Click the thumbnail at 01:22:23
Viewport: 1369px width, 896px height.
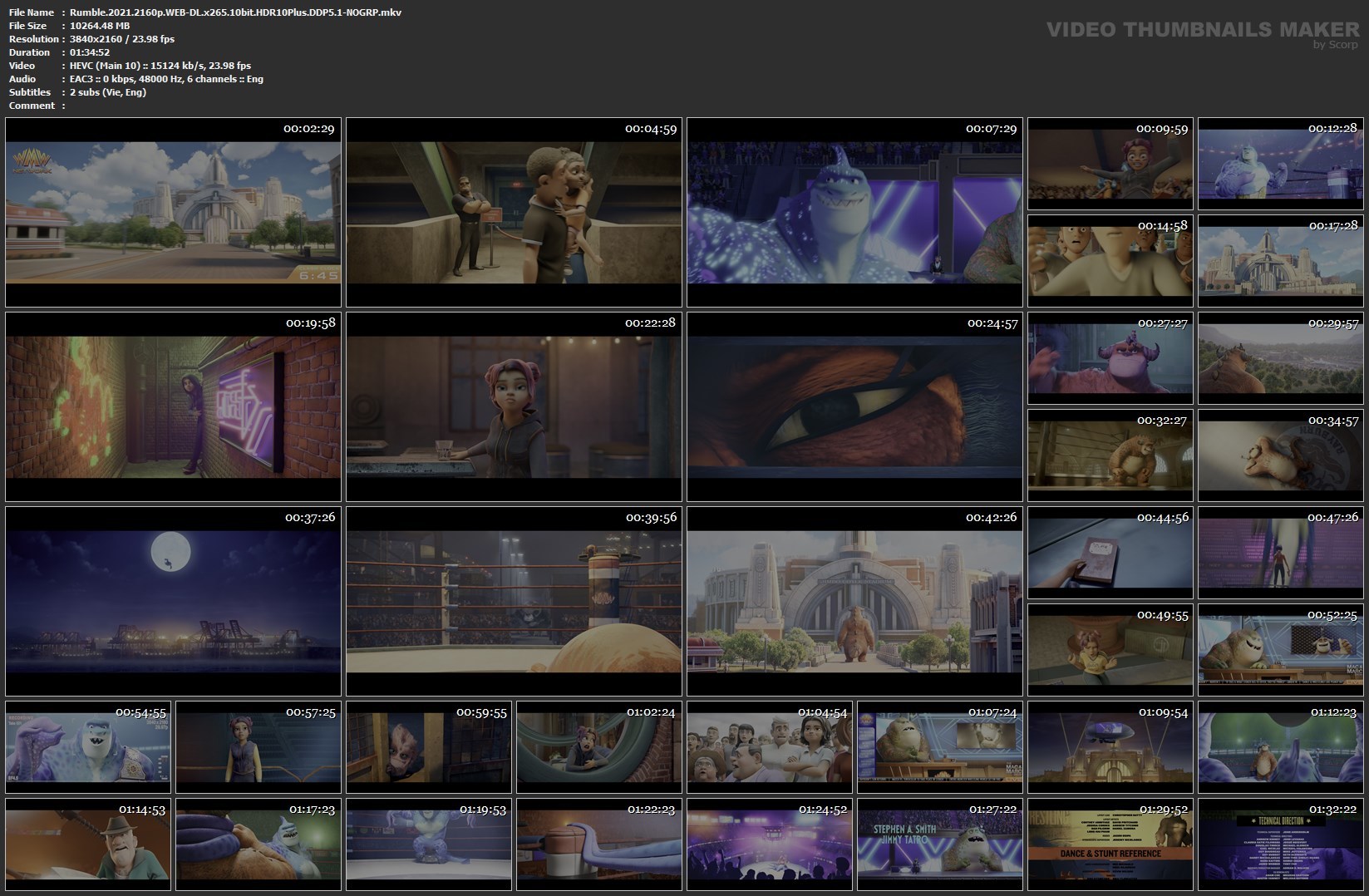click(x=599, y=844)
